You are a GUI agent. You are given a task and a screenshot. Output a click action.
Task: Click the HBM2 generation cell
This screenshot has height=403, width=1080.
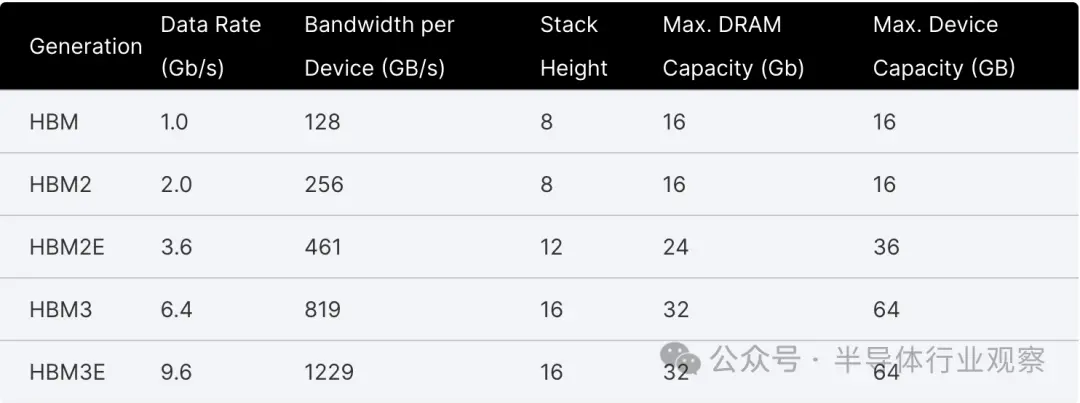(x=61, y=185)
